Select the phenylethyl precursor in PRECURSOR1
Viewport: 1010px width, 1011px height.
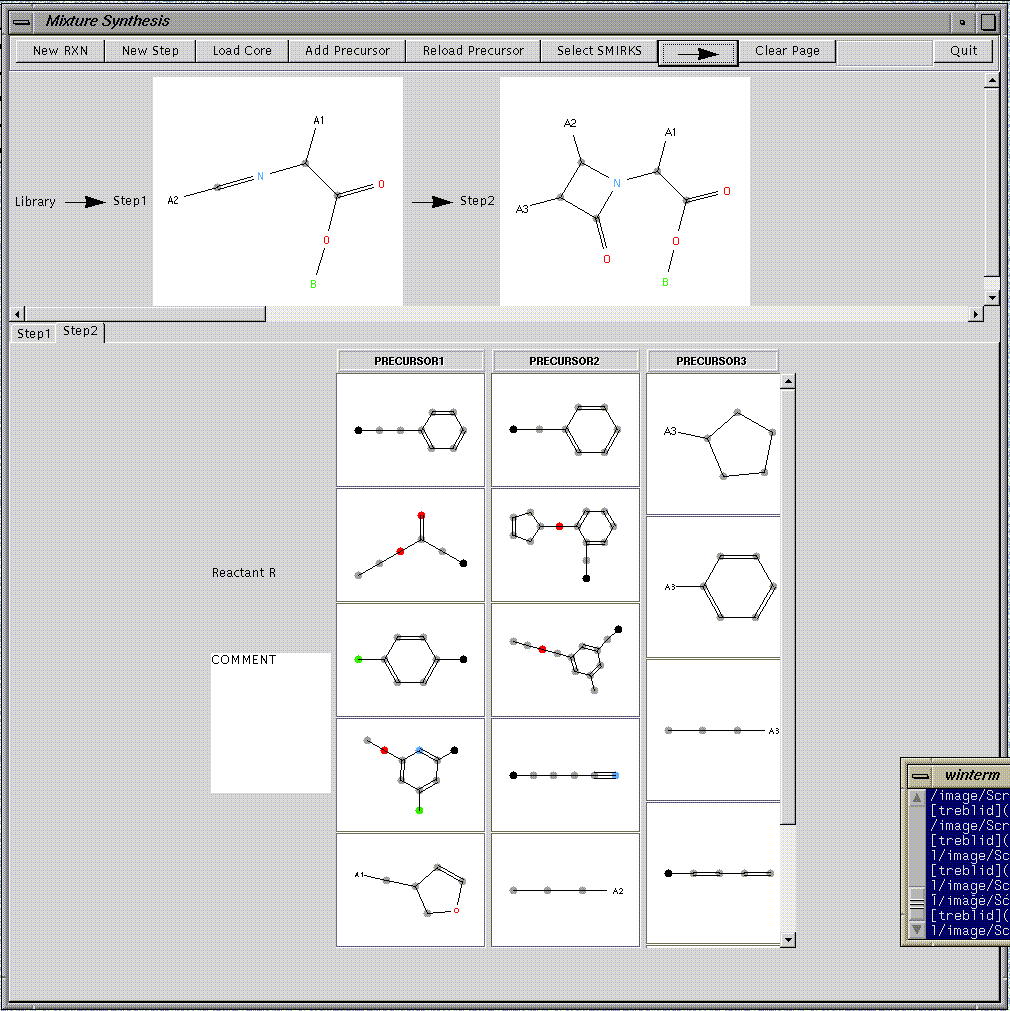(410, 430)
